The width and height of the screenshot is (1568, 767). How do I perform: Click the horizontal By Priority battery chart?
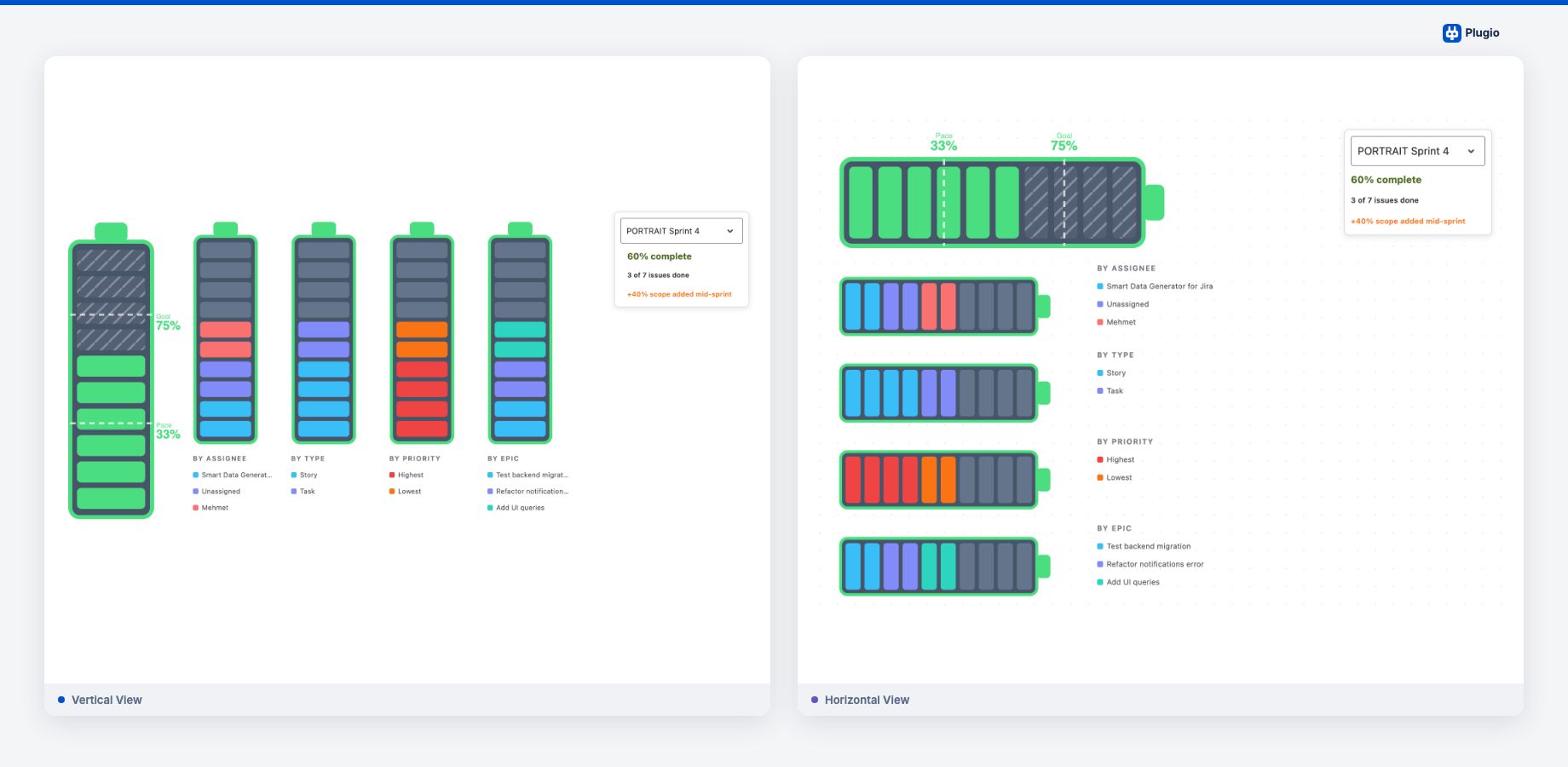[938, 480]
